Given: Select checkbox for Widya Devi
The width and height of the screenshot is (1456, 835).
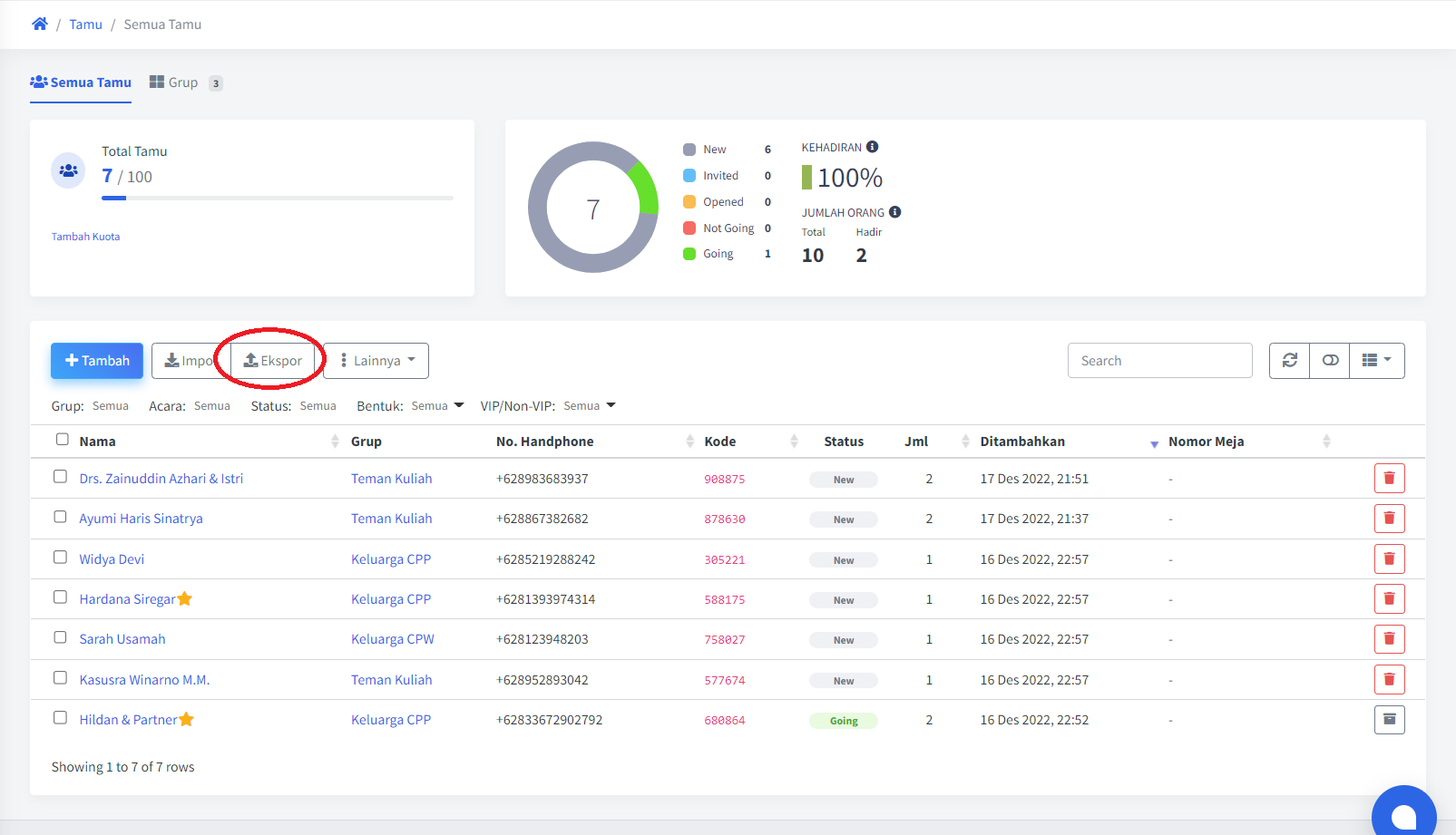Looking at the screenshot, I should pyautogui.click(x=60, y=558).
